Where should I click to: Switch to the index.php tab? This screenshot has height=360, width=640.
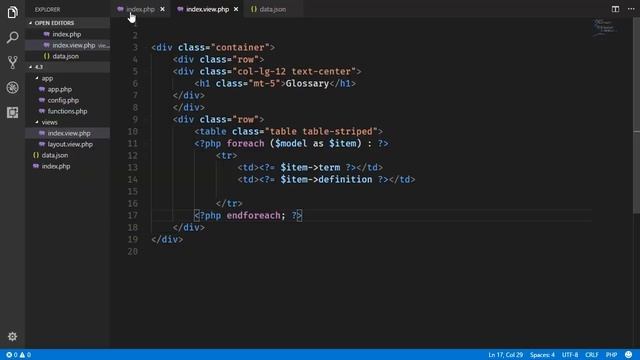tap(140, 9)
